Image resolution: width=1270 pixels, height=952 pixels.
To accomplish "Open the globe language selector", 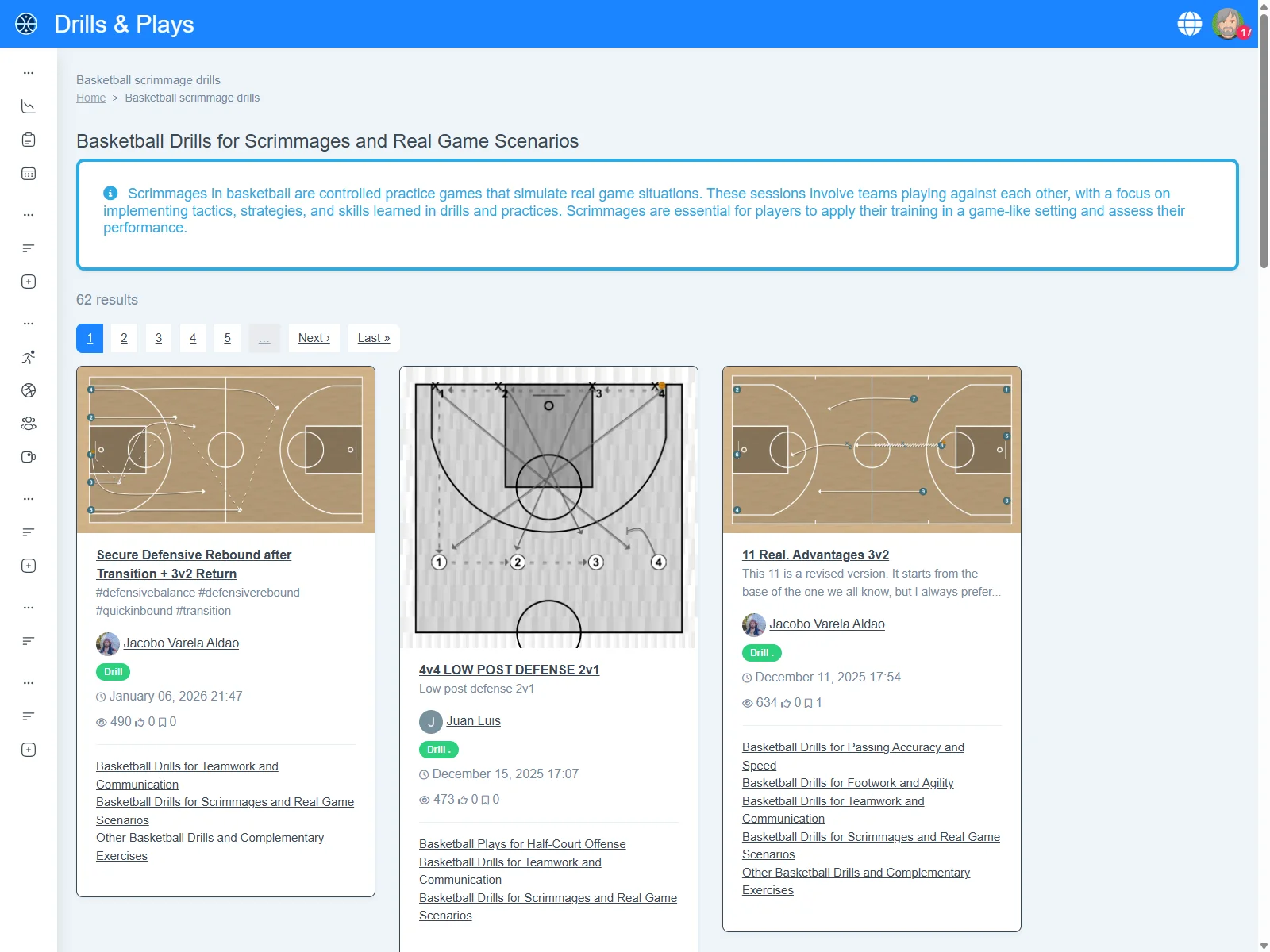I will 1189,24.
